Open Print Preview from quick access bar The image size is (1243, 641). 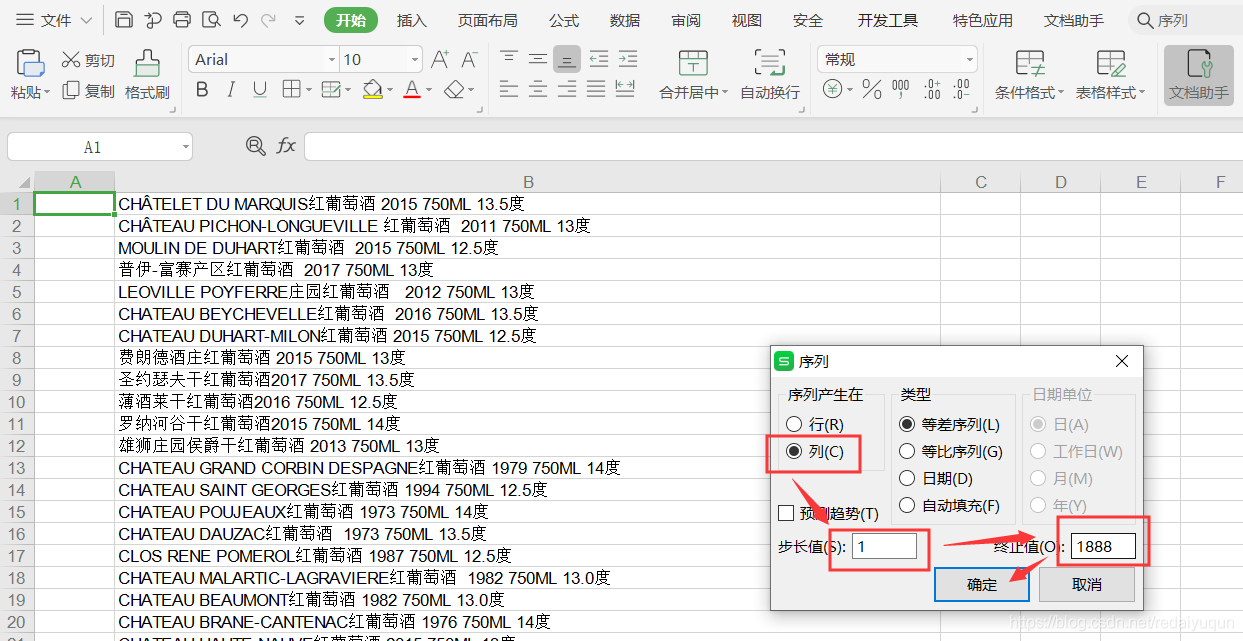211,20
